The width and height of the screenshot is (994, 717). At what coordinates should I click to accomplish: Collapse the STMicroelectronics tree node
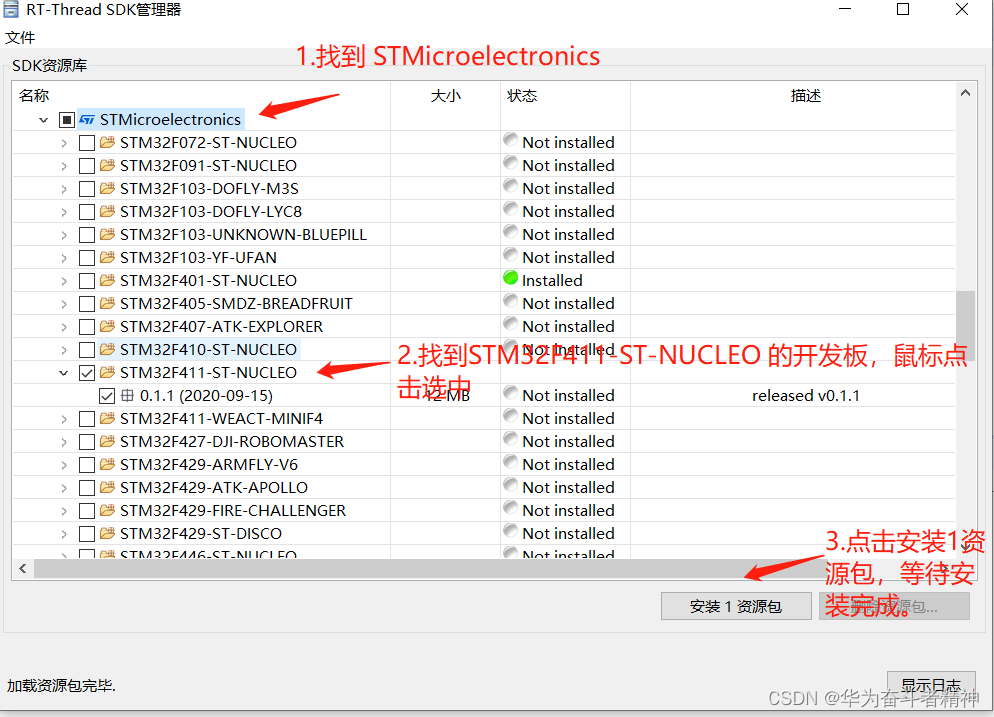point(43,120)
